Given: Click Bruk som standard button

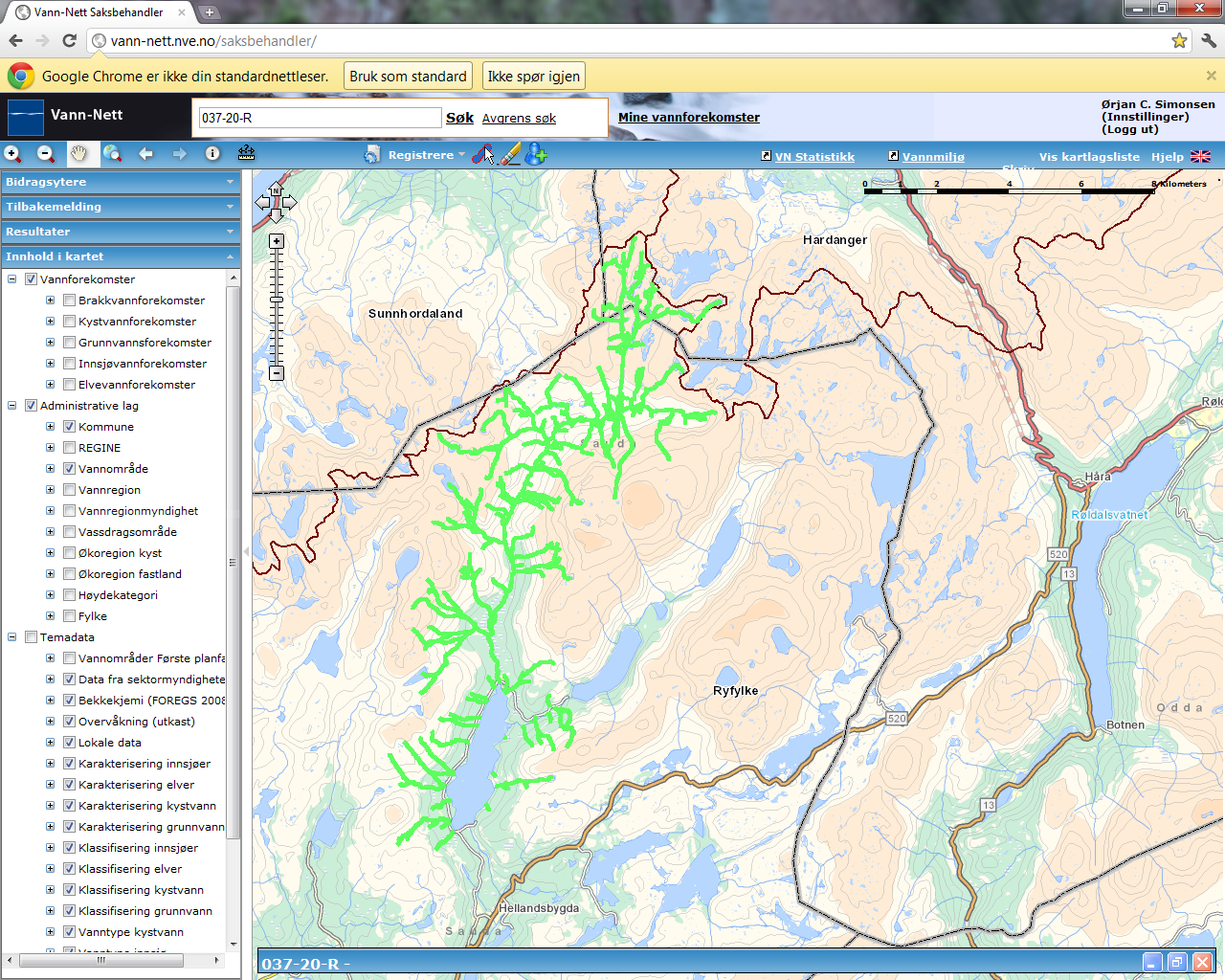Looking at the screenshot, I should [x=408, y=77].
